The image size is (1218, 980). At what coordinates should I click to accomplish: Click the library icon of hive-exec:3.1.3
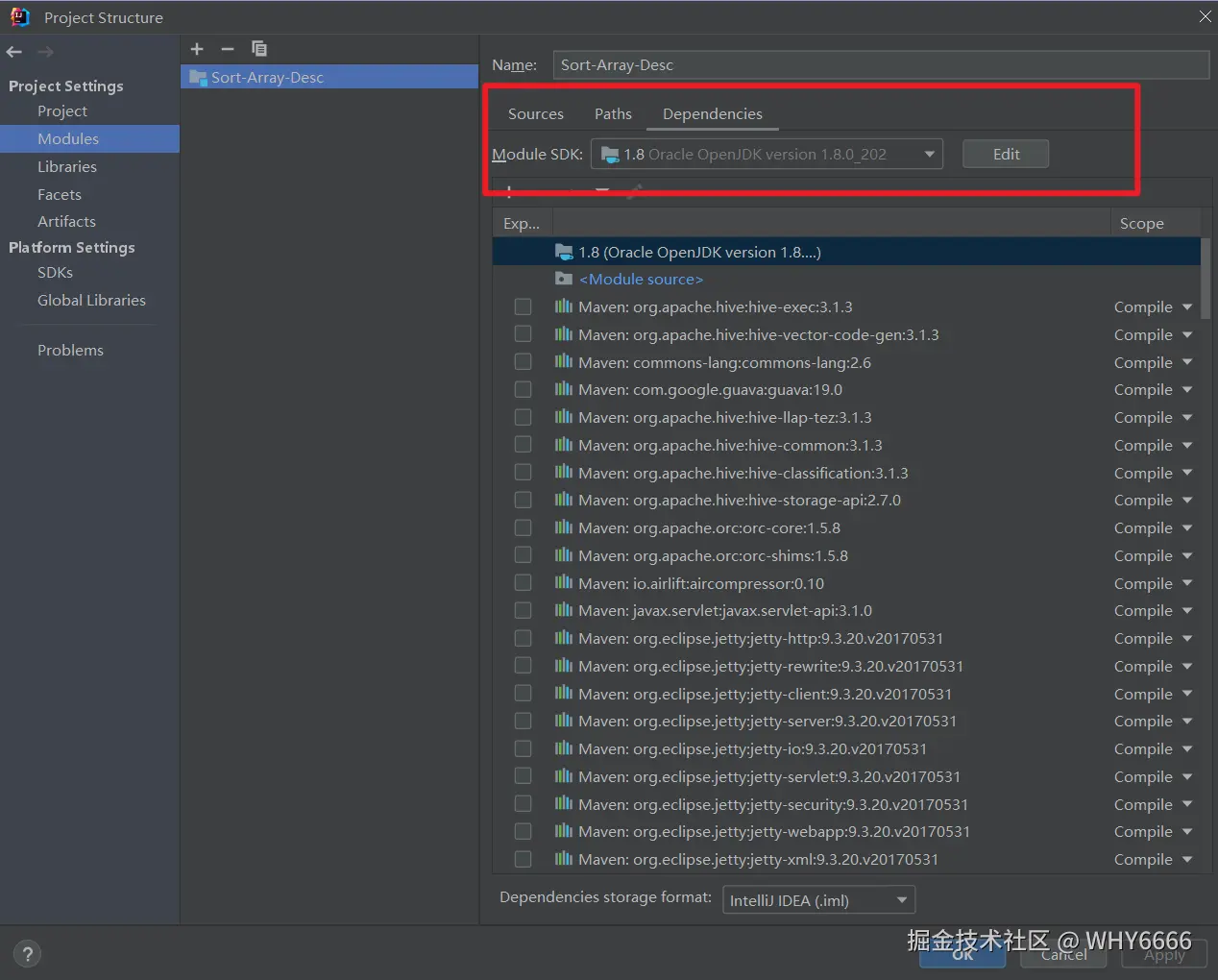coord(564,306)
